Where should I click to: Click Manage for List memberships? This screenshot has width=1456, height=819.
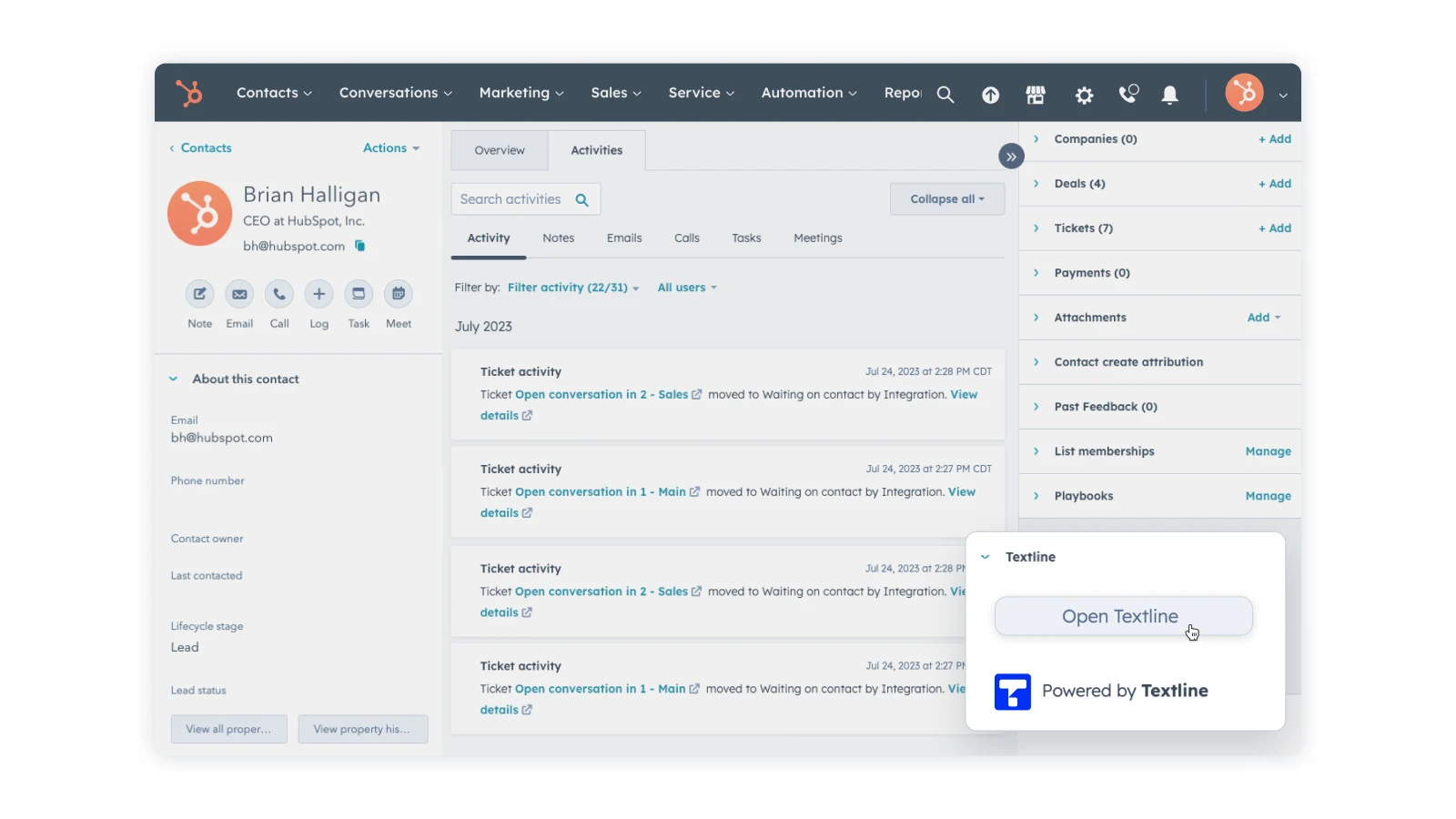pos(1269,451)
